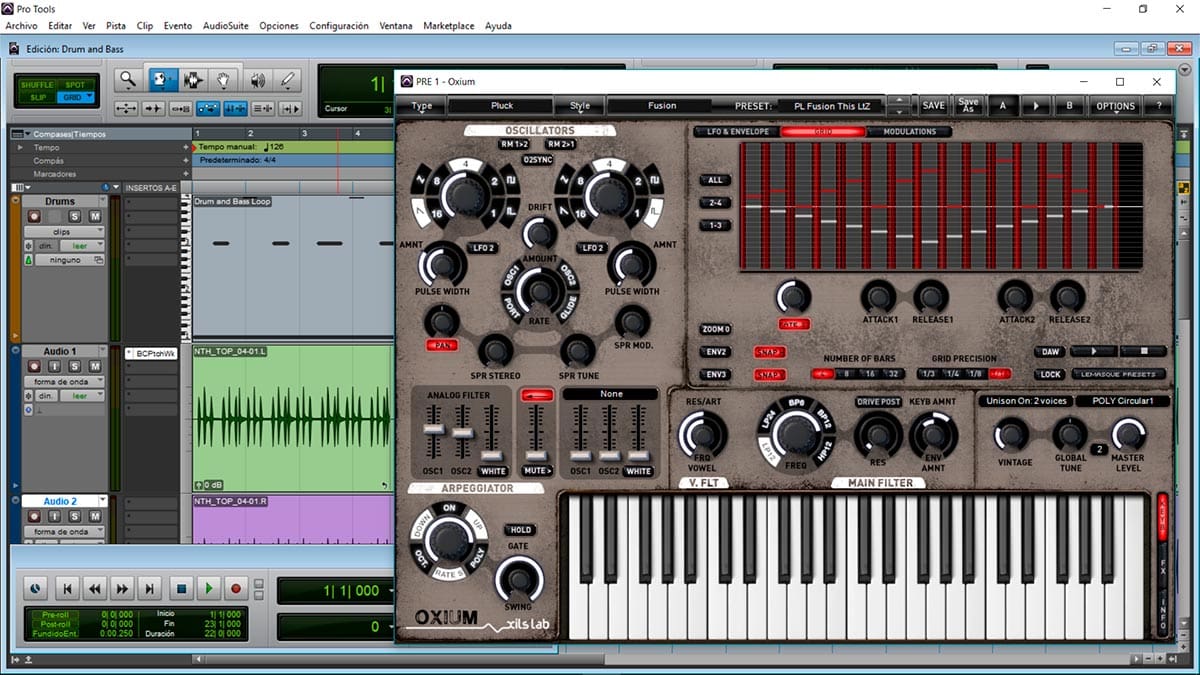The height and width of the screenshot is (675, 1200).
Task: Select the Selector waveform tool
Action: point(193,80)
